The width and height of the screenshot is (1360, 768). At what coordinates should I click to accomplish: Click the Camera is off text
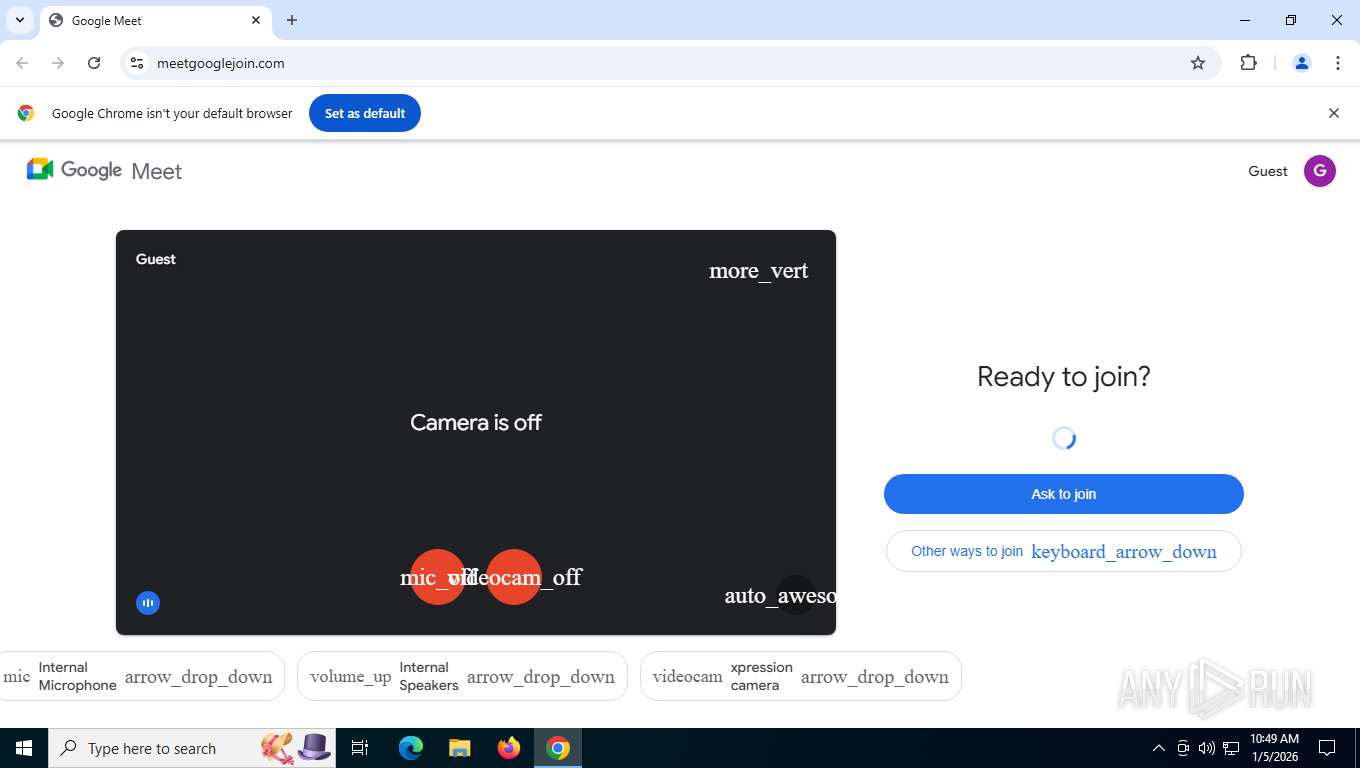[476, 422]
